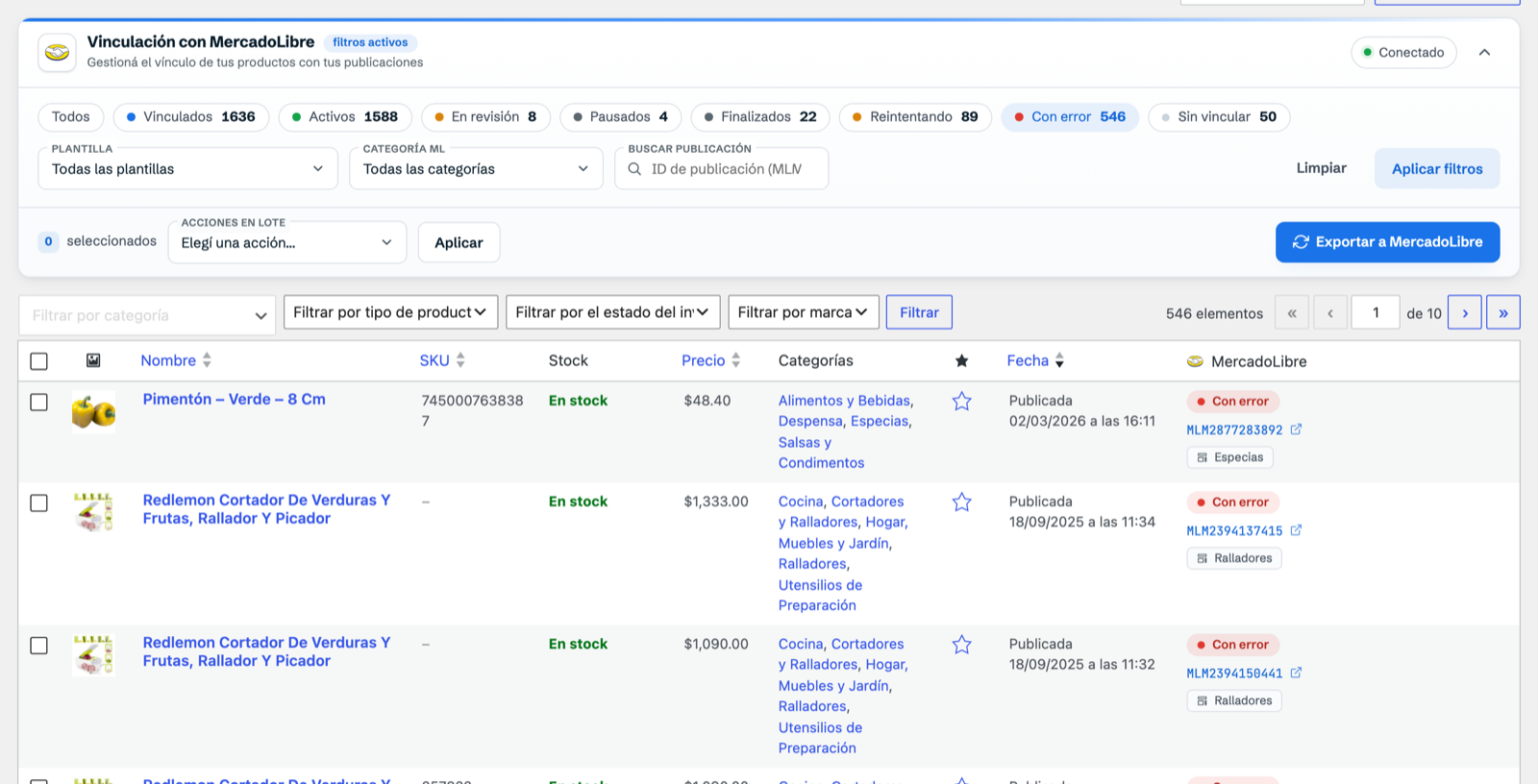
Task: Click the image column header icon
Action: point(93,360)
